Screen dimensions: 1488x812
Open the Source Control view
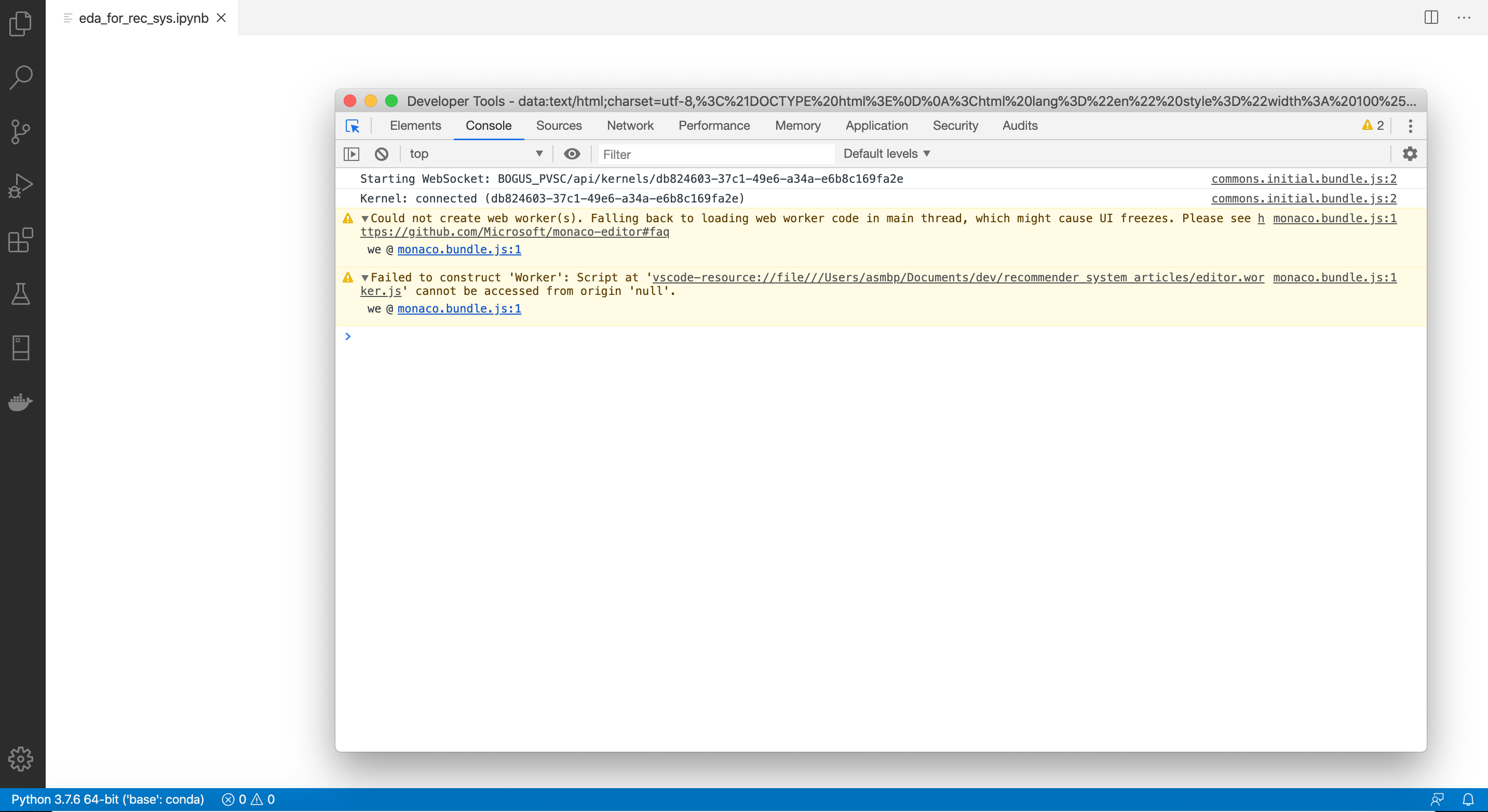pyautogui.click(x=21, y=132)
